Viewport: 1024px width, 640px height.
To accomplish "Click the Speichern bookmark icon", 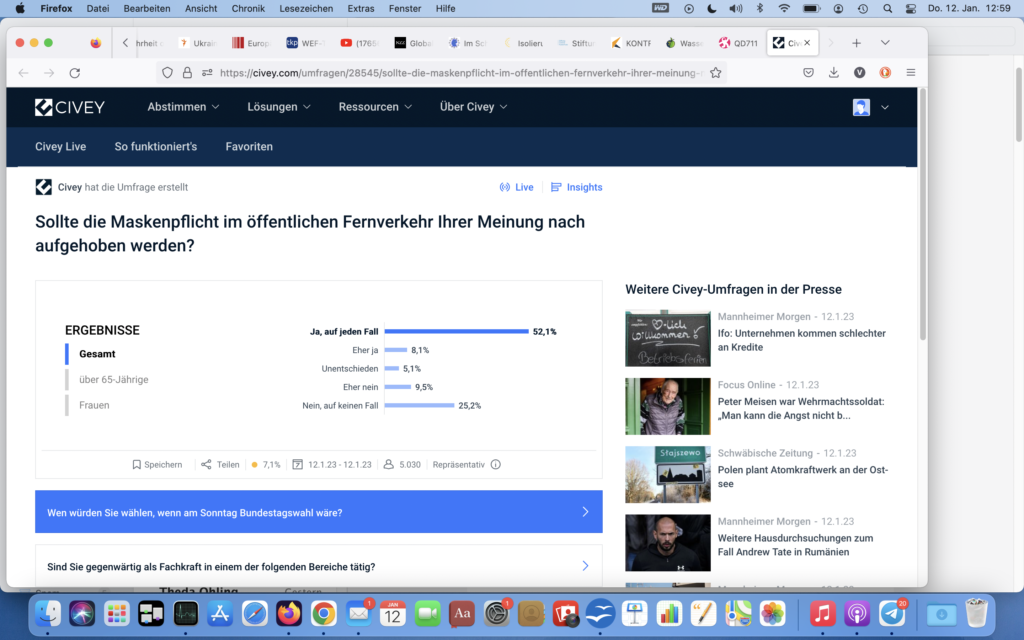I will point(137,464).
